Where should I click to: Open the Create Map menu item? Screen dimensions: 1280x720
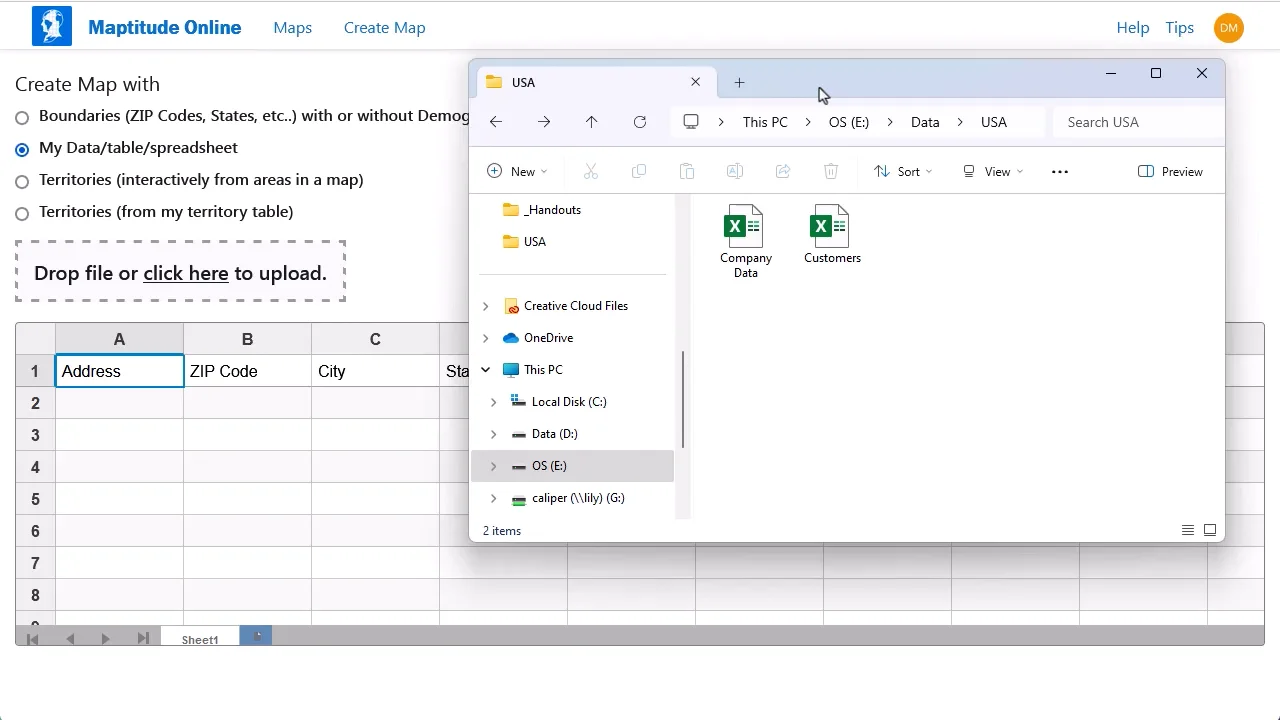point(384,28)
